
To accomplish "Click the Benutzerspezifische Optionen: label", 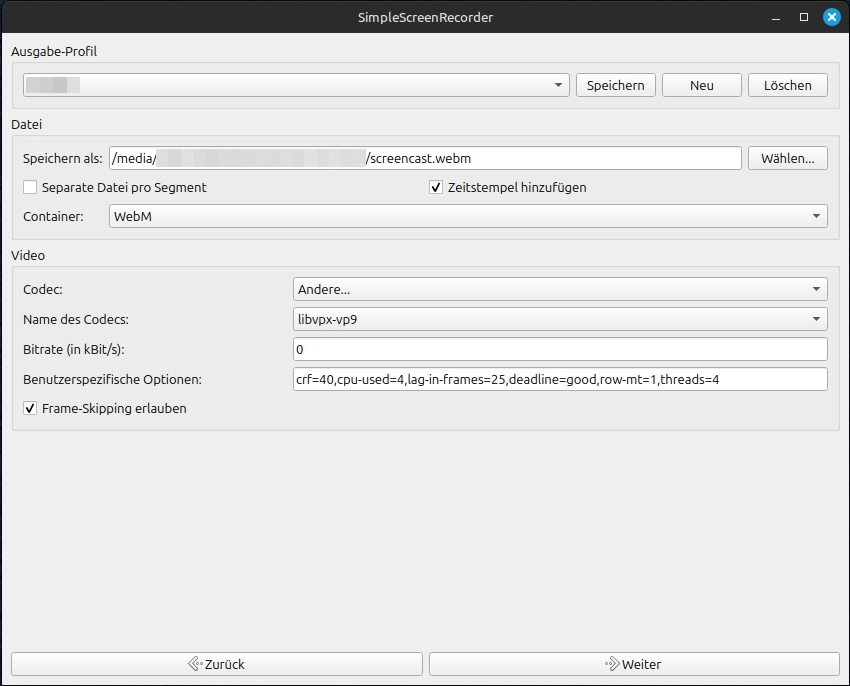I will coord(112,379).
